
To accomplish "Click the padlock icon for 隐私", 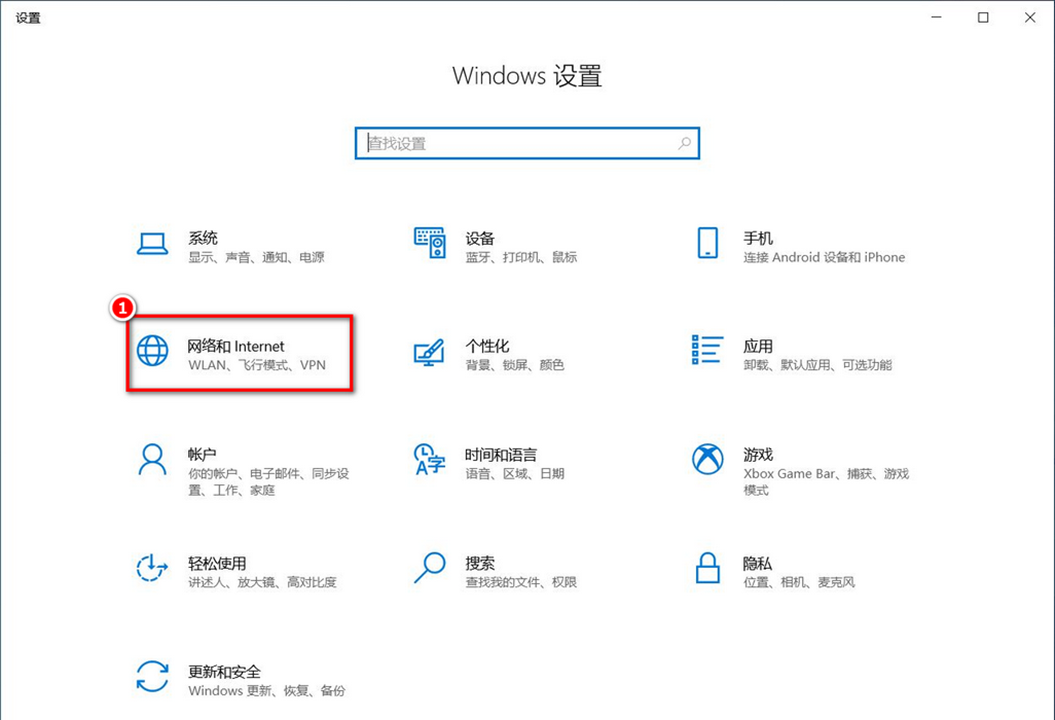I will 707,567.
